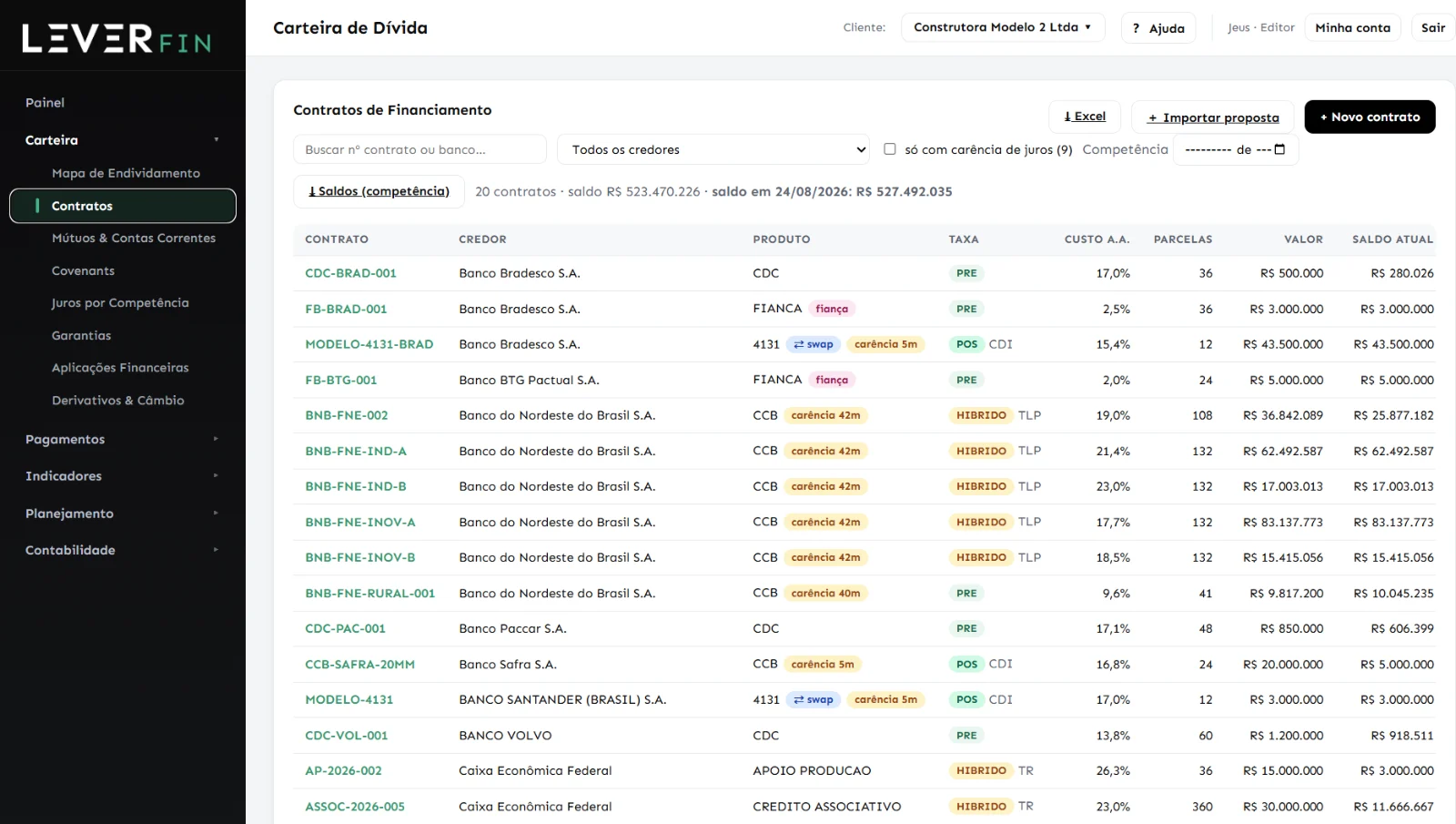Open contract BNB-FNE-IND-B
1456x824 pixels.
(356, 486)
